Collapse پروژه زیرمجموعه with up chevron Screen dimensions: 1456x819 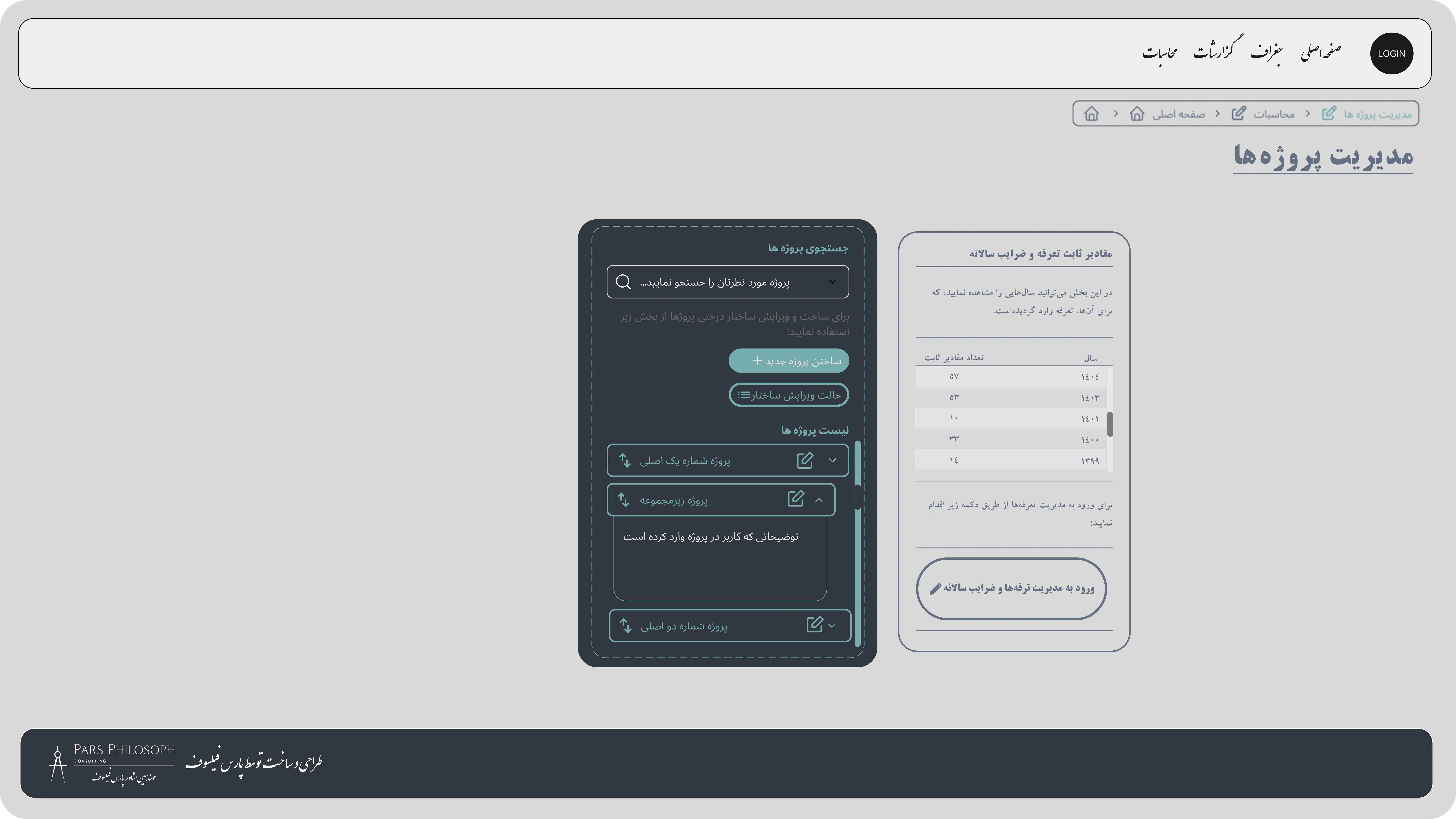click(x=819, y=500)
